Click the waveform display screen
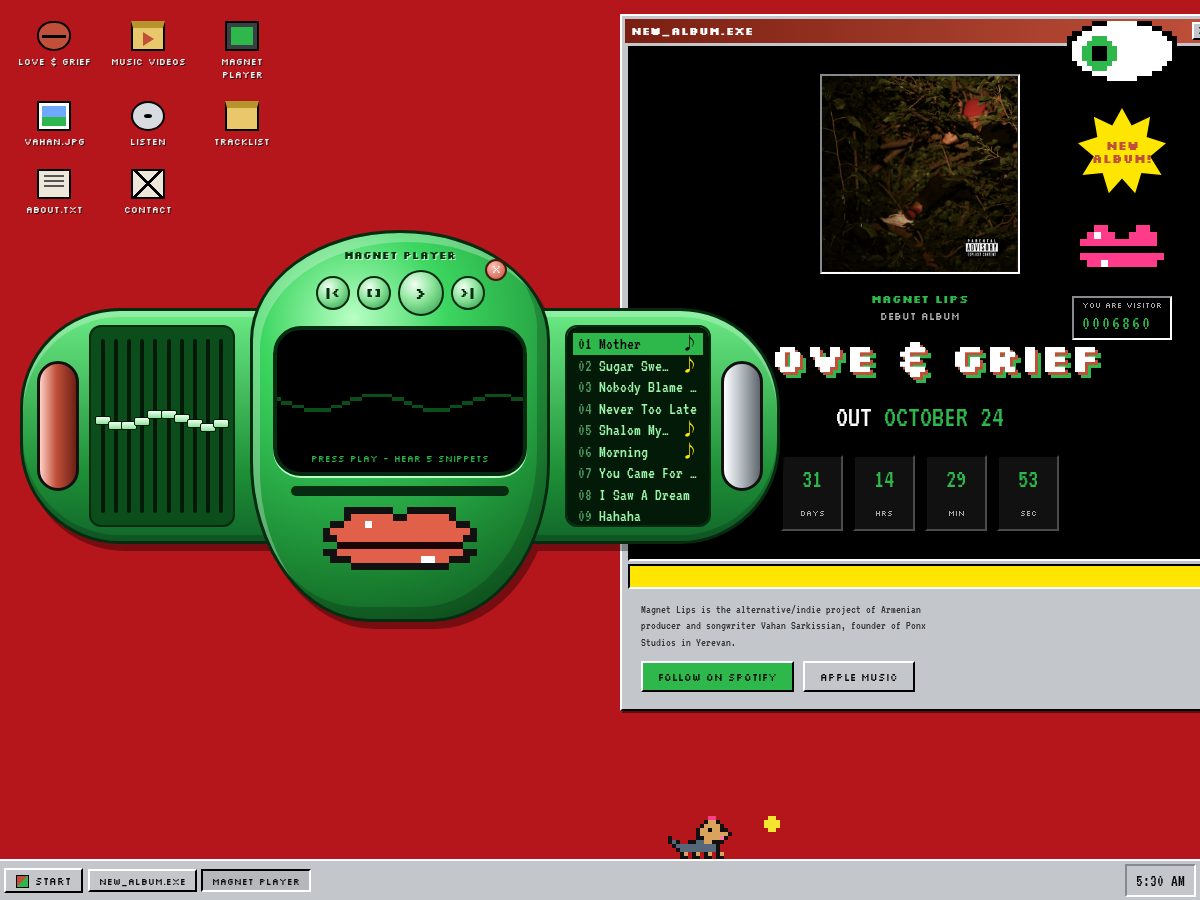1200x900 pixels. 400,400
